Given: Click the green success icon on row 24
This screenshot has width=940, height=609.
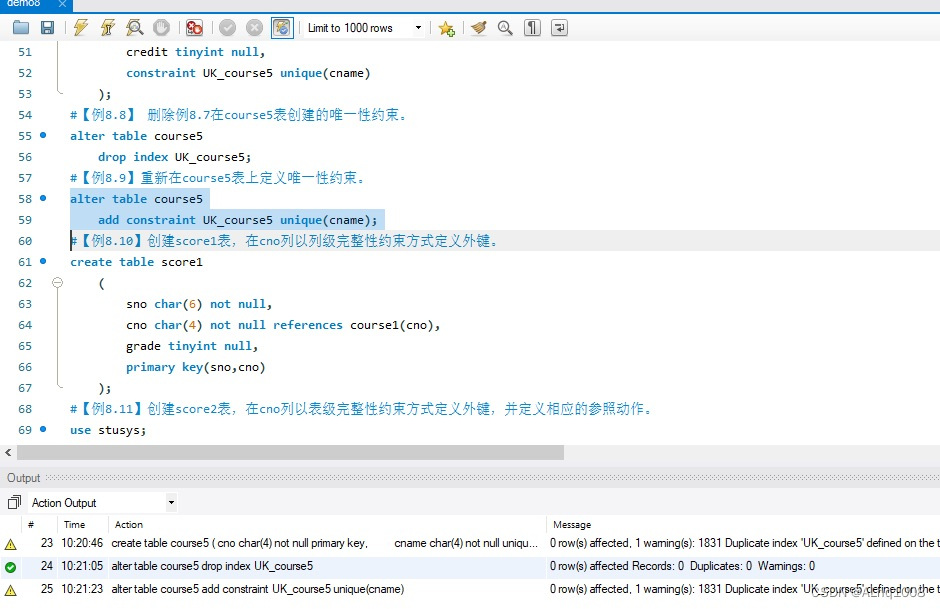Looking at the screenshot, I should tap(11, 567).
